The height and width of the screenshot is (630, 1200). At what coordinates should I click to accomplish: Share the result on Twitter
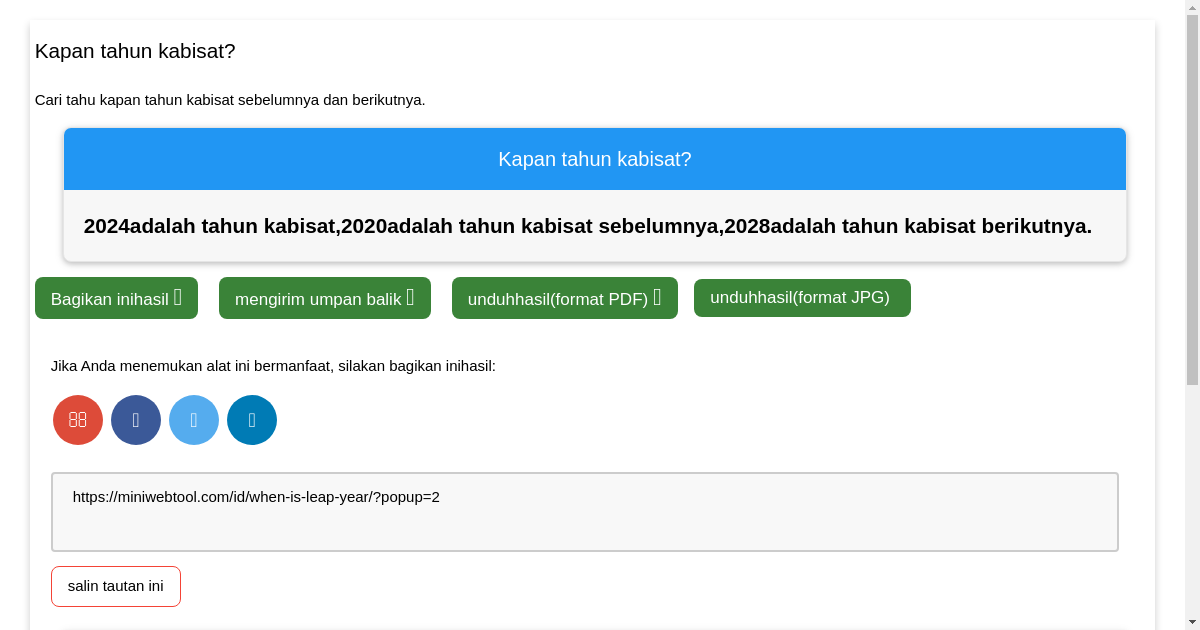(194, 420)
